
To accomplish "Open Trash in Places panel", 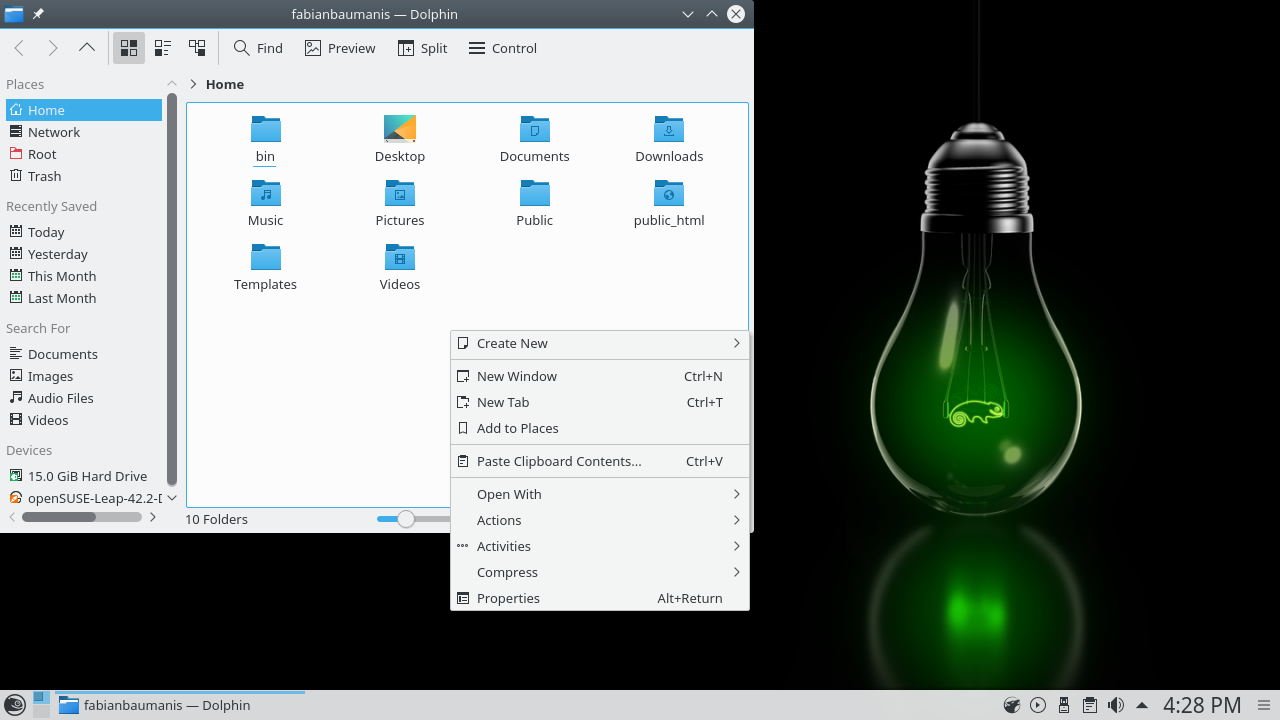I will pos(44,176).
